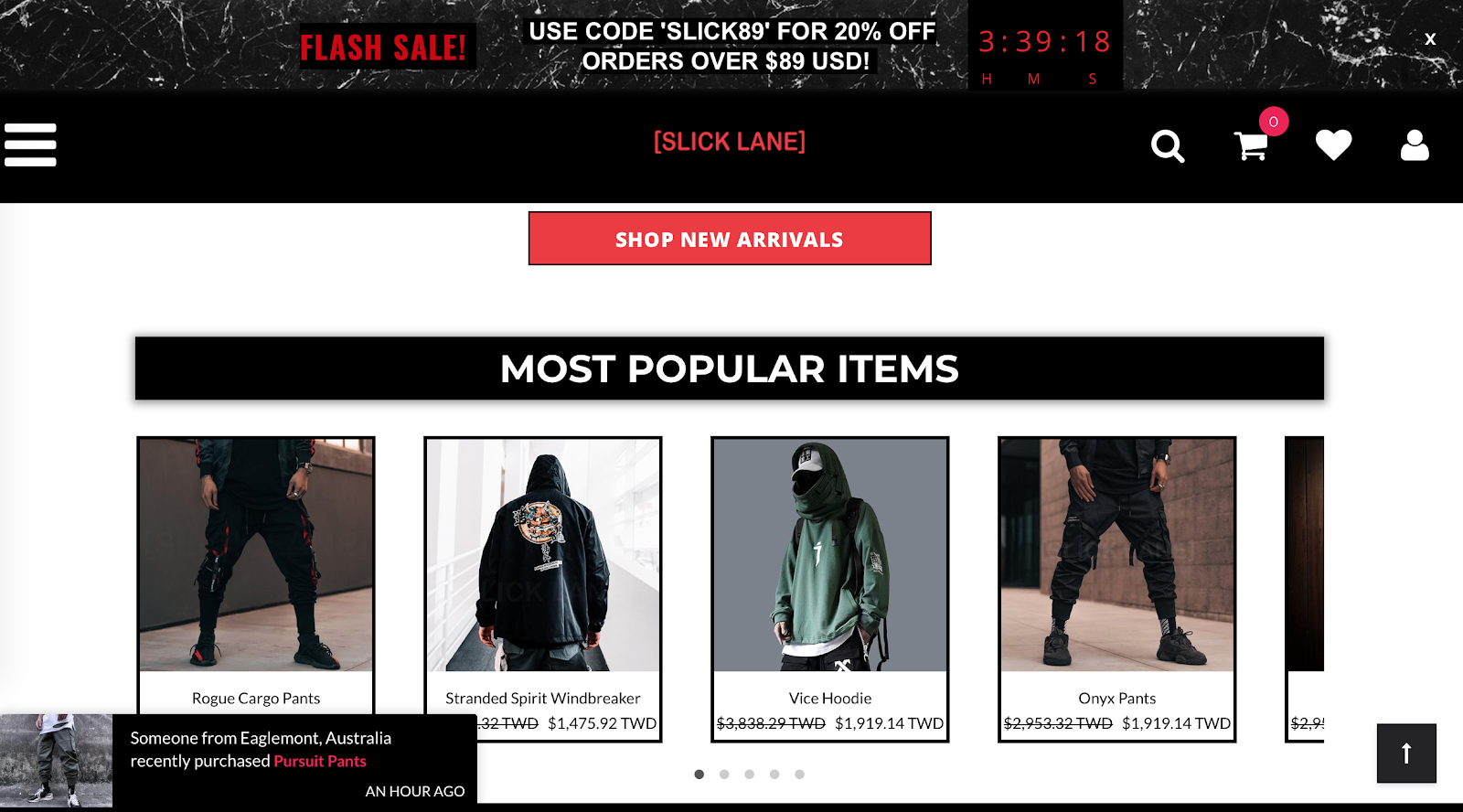Dismiss the flash sale banner
This screenshot has height=812, width=1463.
pos(1430,39)
